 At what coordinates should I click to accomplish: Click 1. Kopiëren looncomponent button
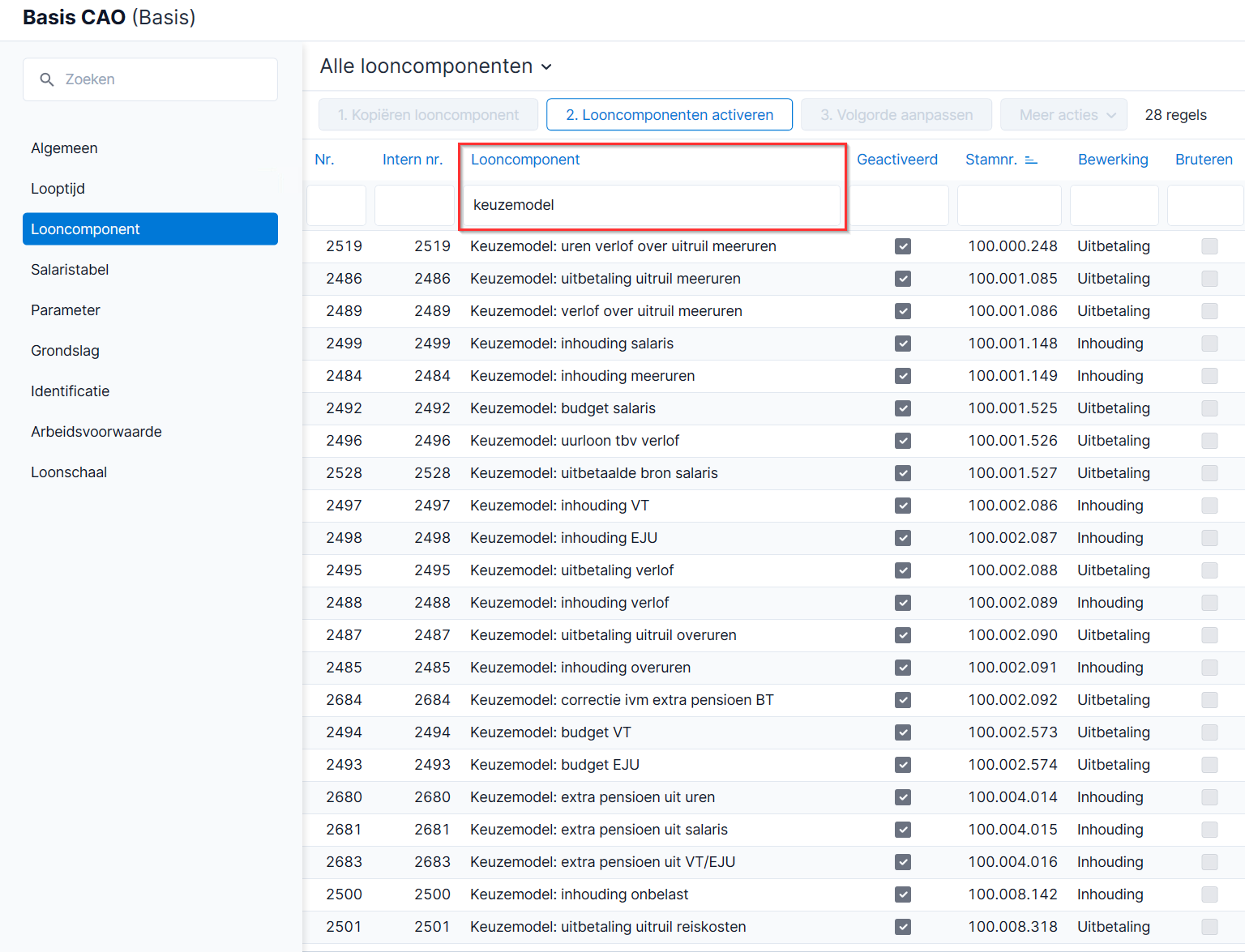pyautogui.click(x=428, y=115)
